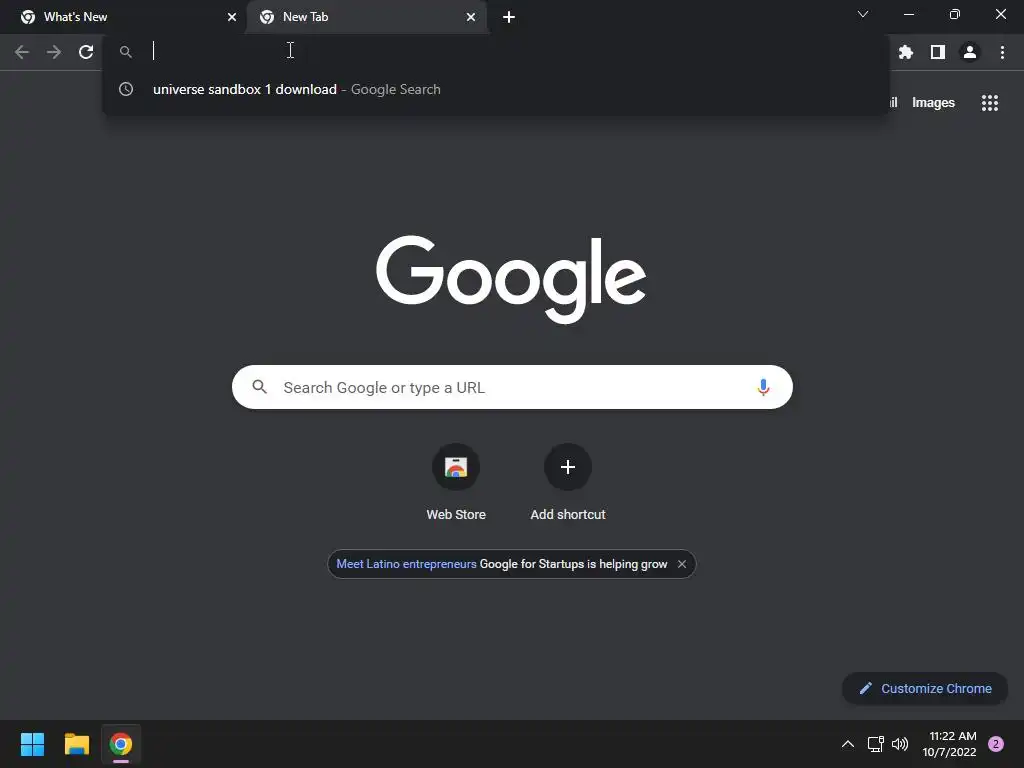Click the address bar search magnifier icon
The image size is (1024, 768).
pos(126,52)
